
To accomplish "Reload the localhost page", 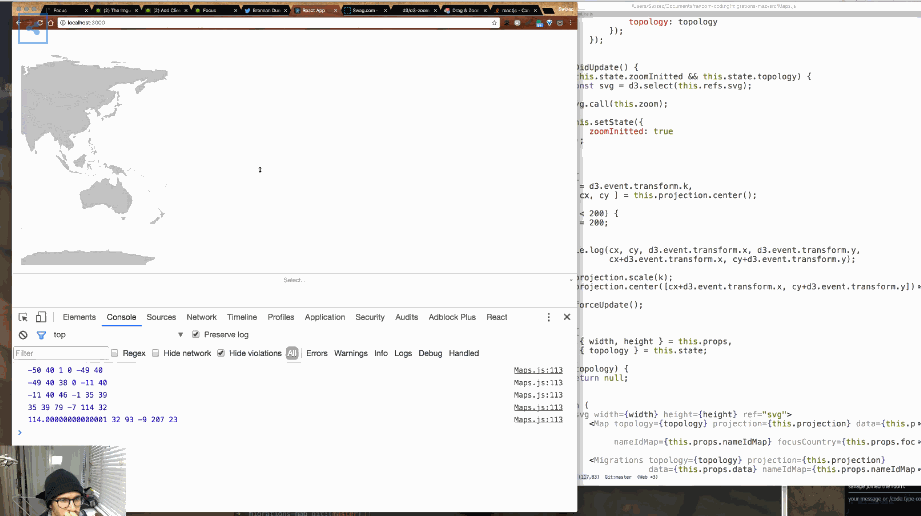I will coord(40,22).
